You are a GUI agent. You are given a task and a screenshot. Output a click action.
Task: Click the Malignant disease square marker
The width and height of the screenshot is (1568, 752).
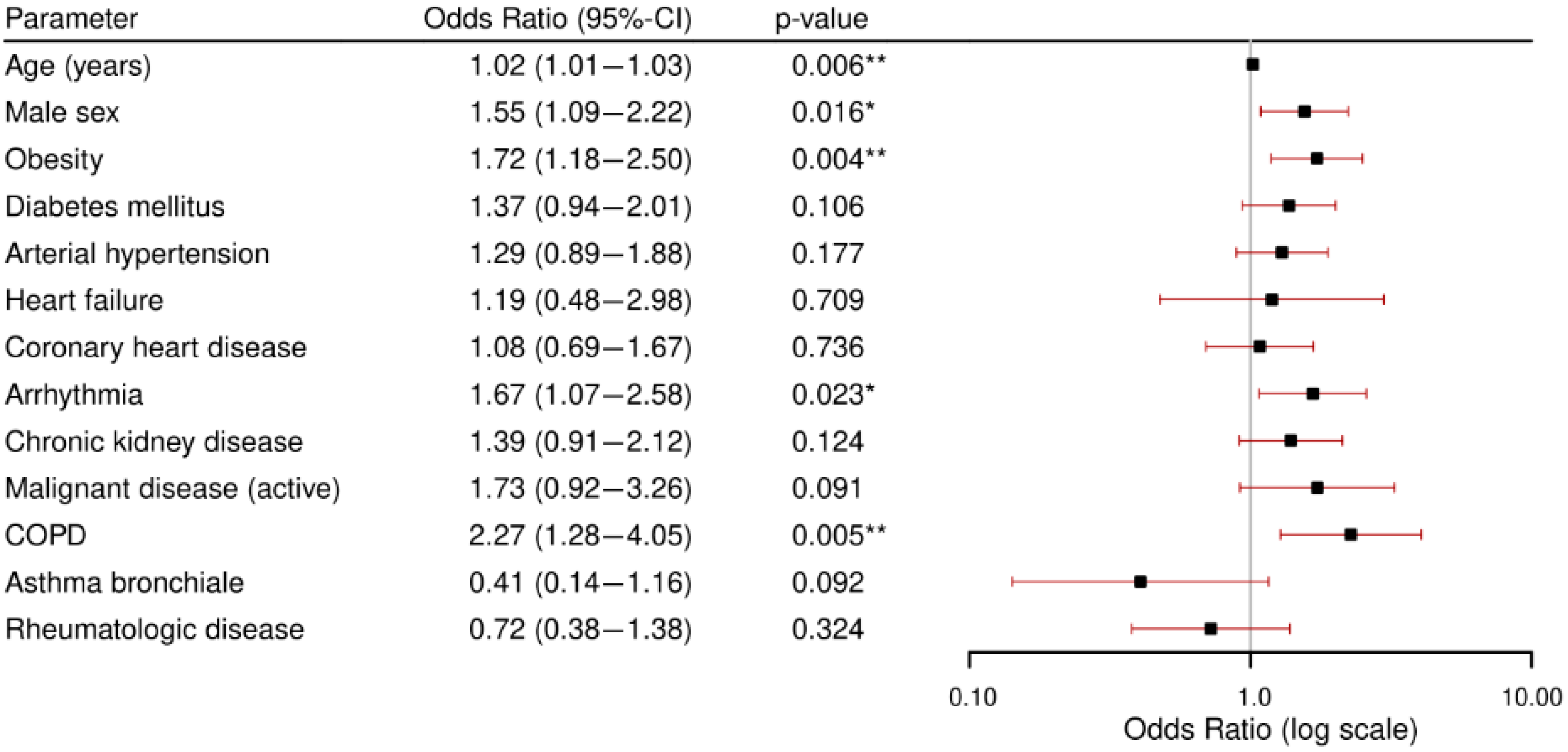click(x=1317, y=487)
